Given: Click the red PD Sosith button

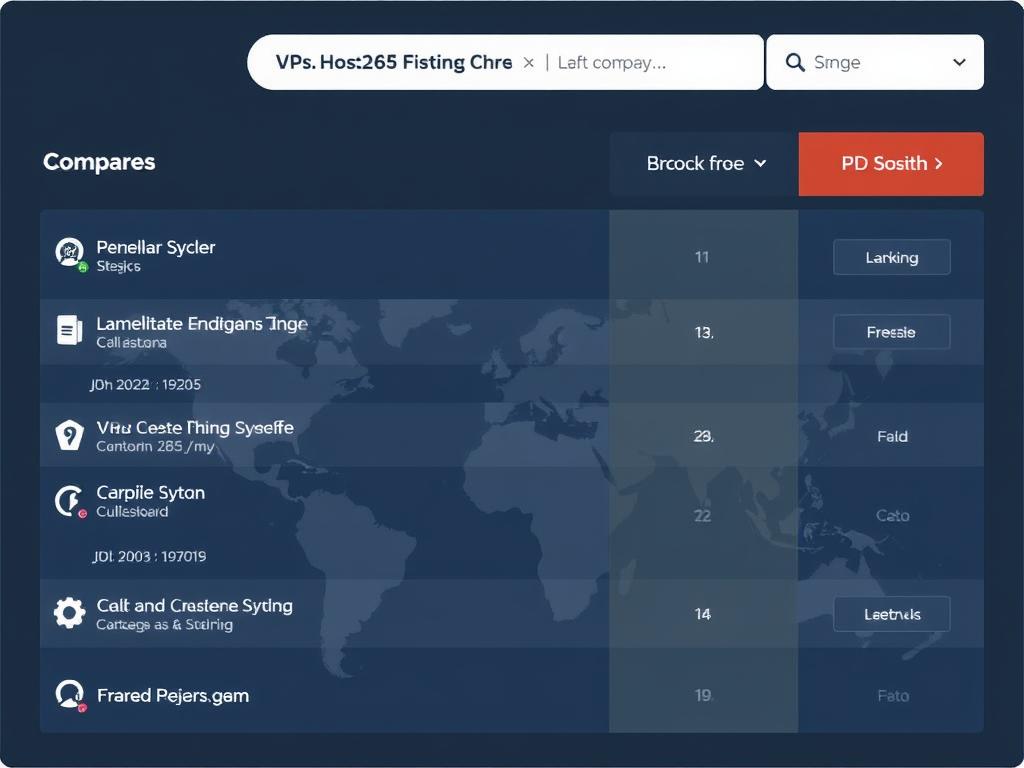Looking at the screenshot, I should tap(884, 163).
